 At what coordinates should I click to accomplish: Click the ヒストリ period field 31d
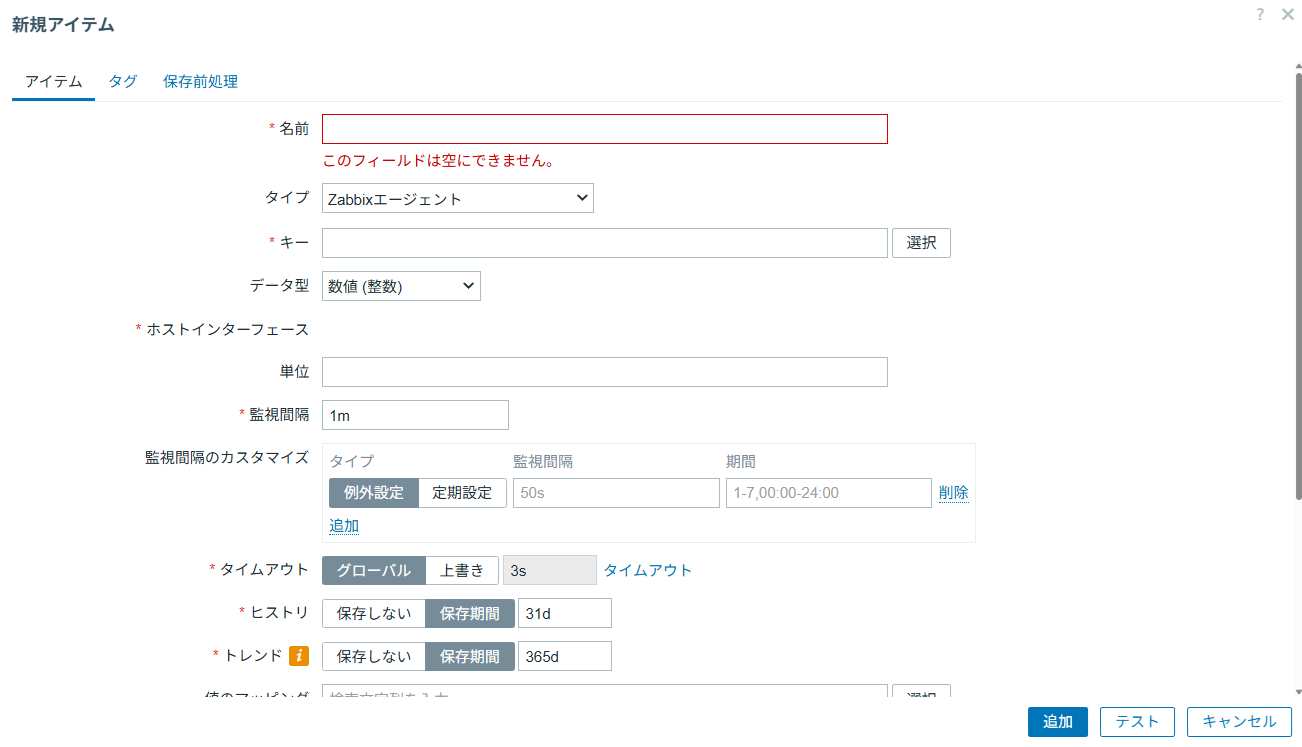[565, 613]
